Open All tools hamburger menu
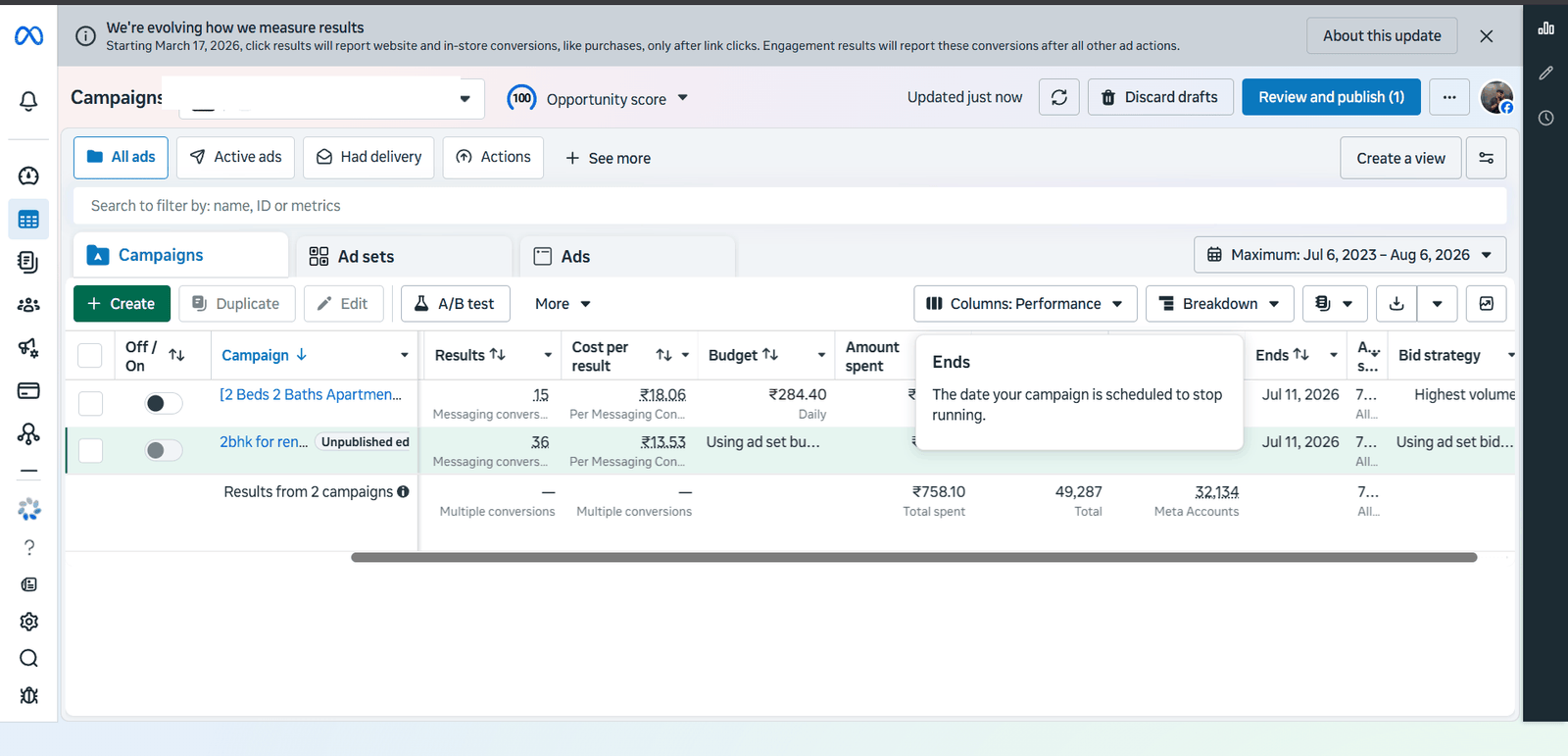The height and width of the screenshot is (756, 1568). (28, 472)
